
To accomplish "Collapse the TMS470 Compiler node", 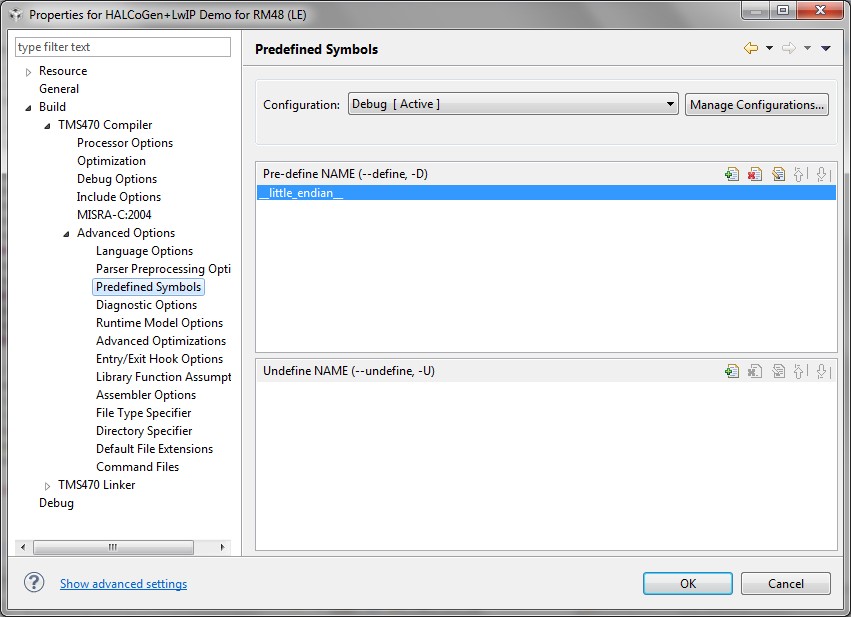I will click(x=47, y=125).
